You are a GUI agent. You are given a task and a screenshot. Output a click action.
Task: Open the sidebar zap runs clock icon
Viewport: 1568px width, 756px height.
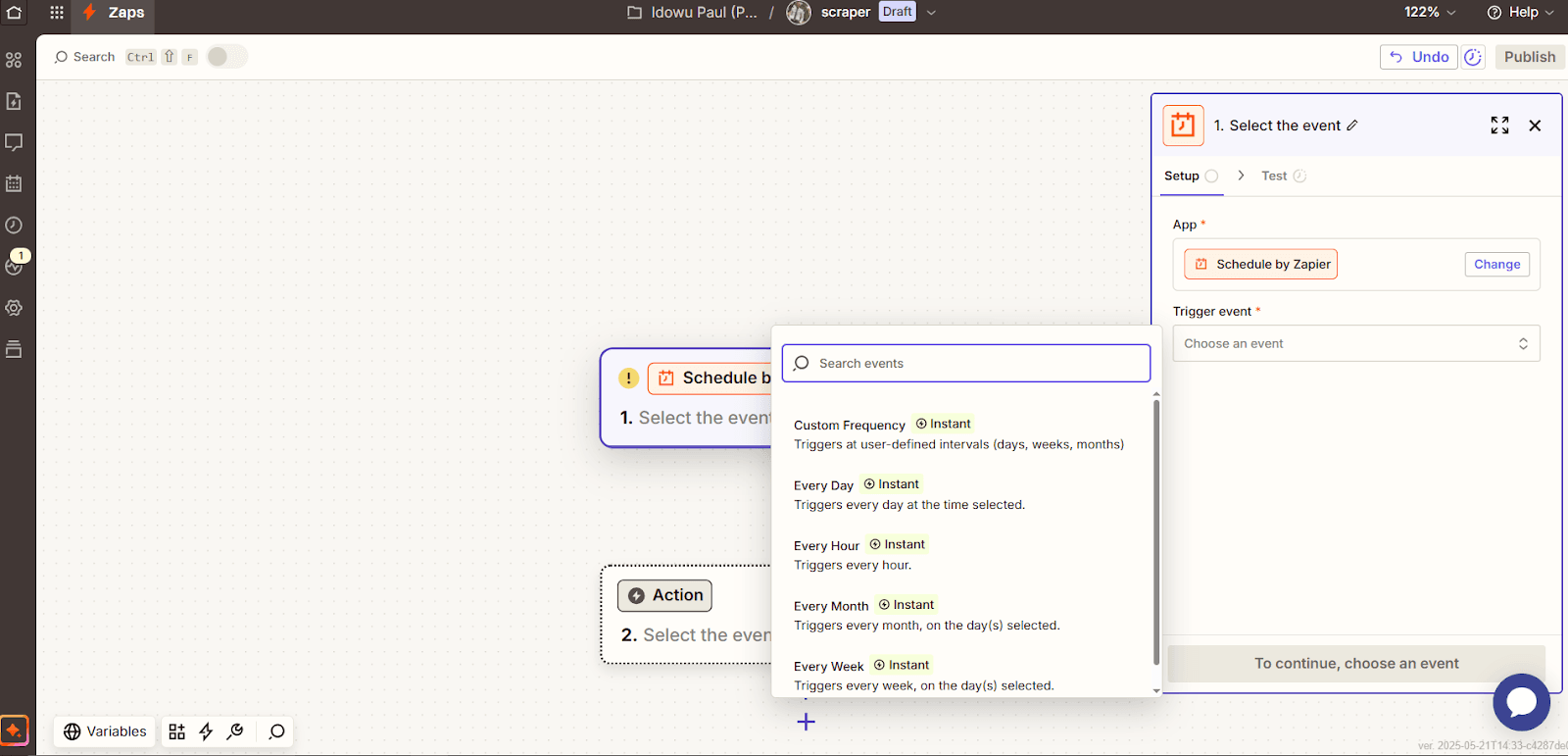(x=14, y=225)
